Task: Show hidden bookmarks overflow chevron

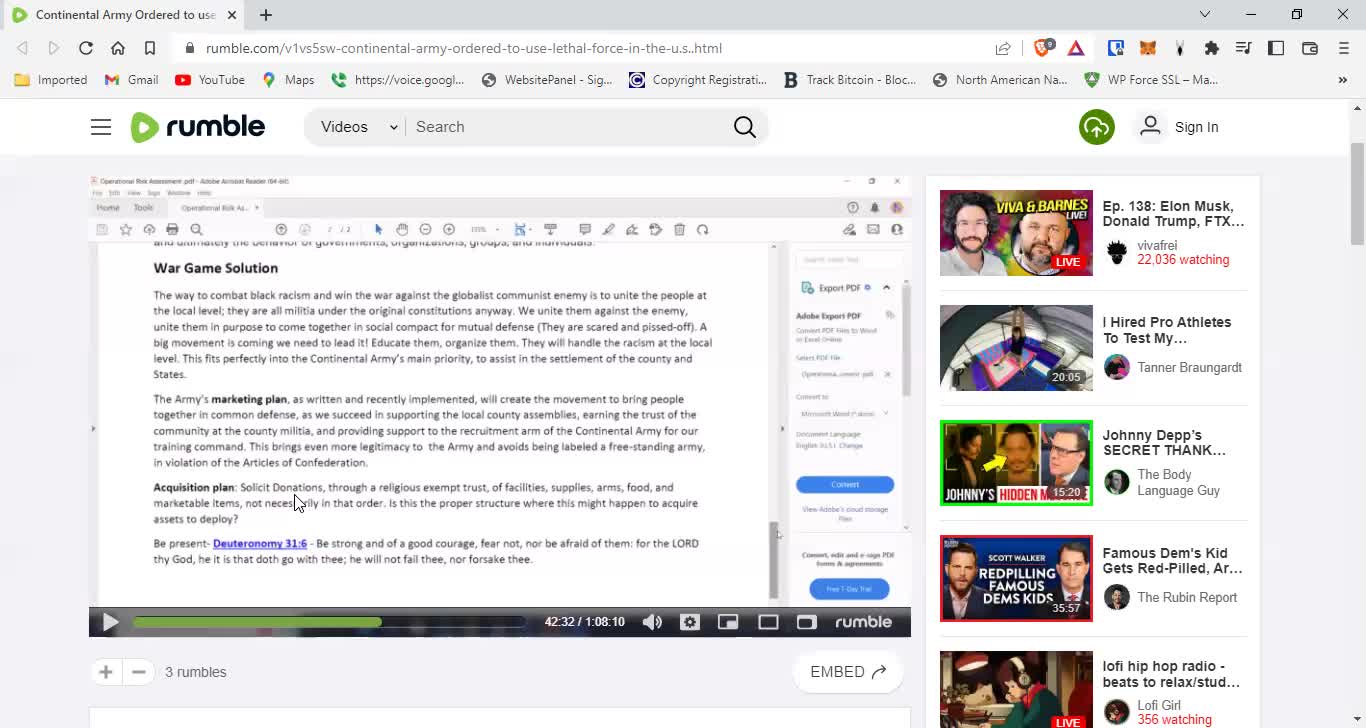Action: tap(1342, 80)
